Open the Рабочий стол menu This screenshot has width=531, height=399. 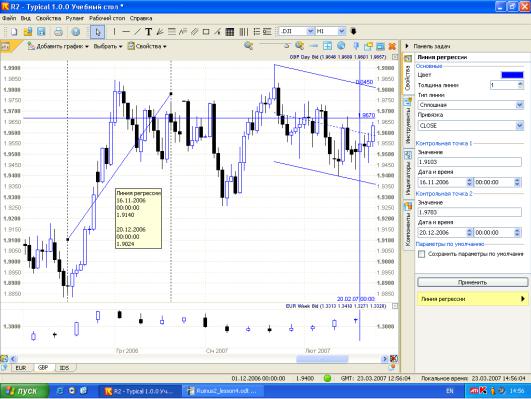107,18
